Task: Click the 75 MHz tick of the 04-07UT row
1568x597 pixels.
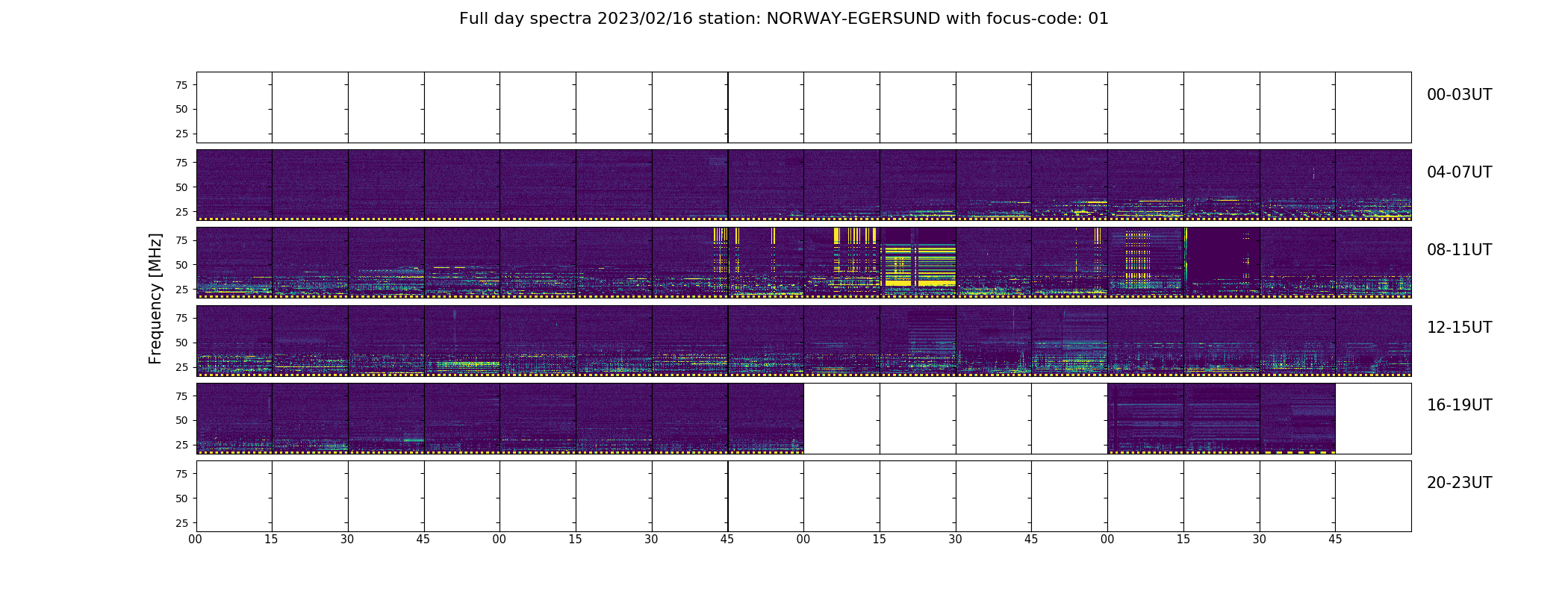Action: pos(181,163)
